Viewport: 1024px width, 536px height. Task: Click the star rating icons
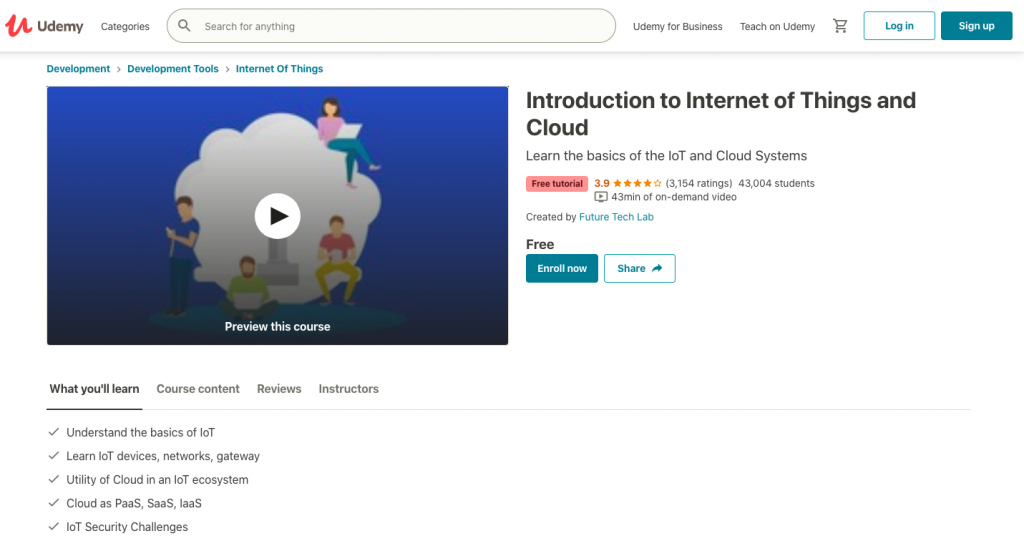637,183
